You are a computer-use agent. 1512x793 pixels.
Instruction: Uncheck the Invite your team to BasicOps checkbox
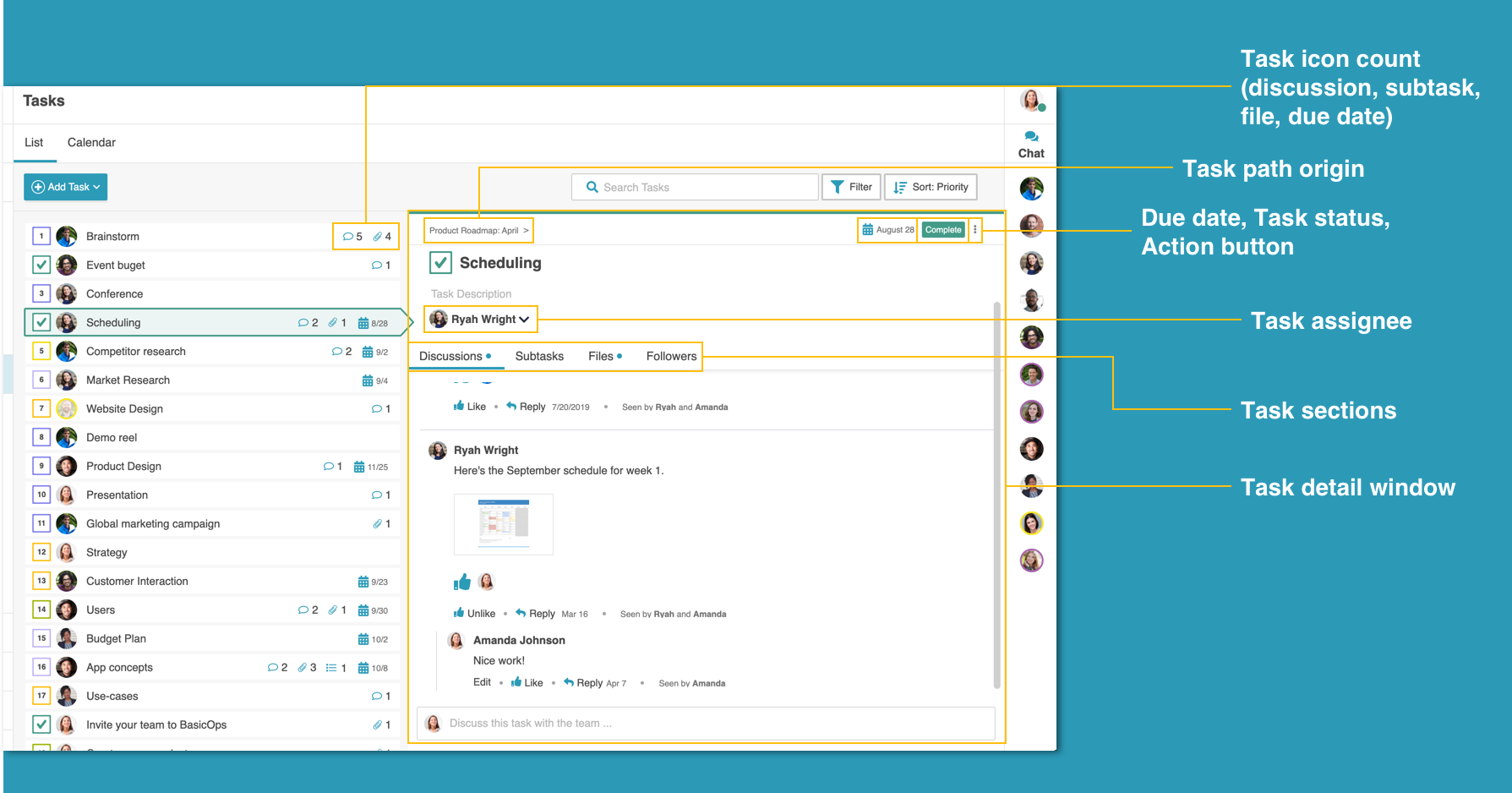(41, 725)
